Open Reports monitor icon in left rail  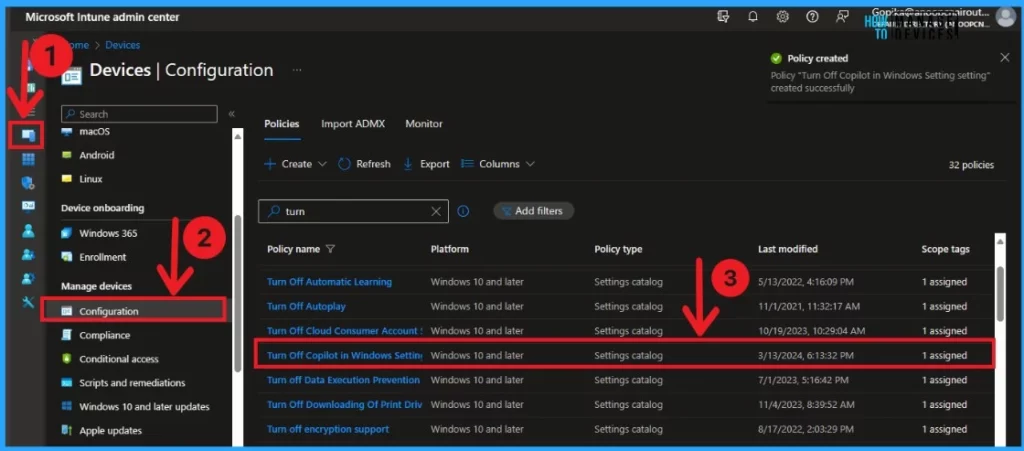click(x=28, y=207)
